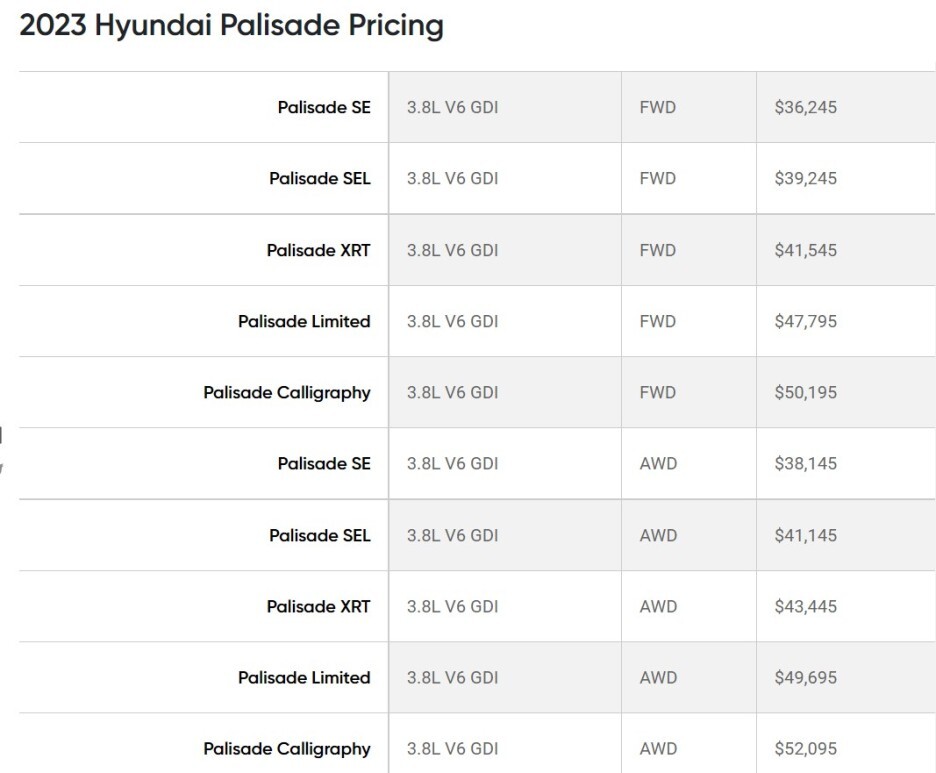Select the Palisade SEL FWD row label
936x773 pixels.
(320, 178)
